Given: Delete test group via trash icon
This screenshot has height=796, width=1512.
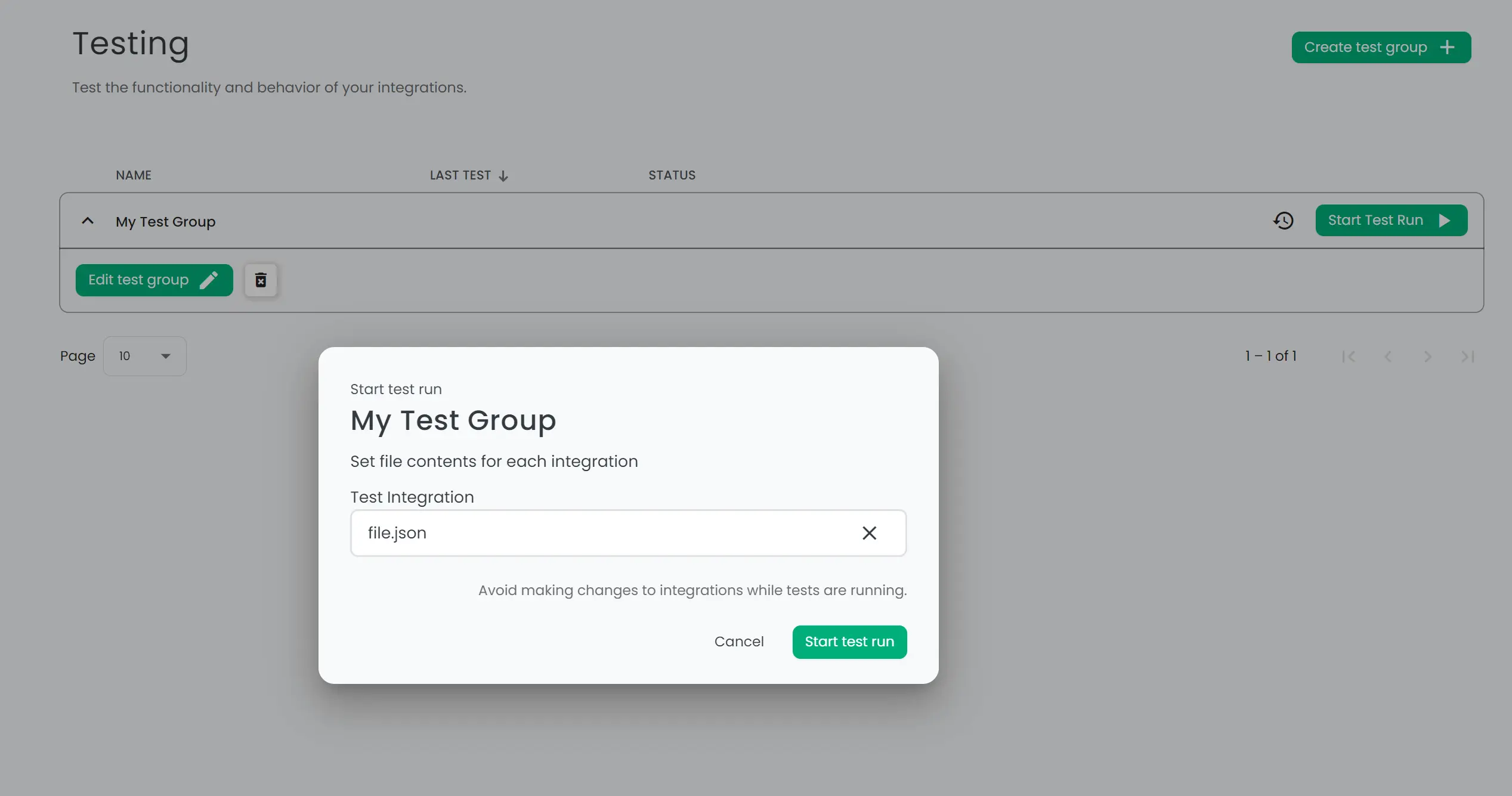Looking at the screenshot, I should 261,280.
